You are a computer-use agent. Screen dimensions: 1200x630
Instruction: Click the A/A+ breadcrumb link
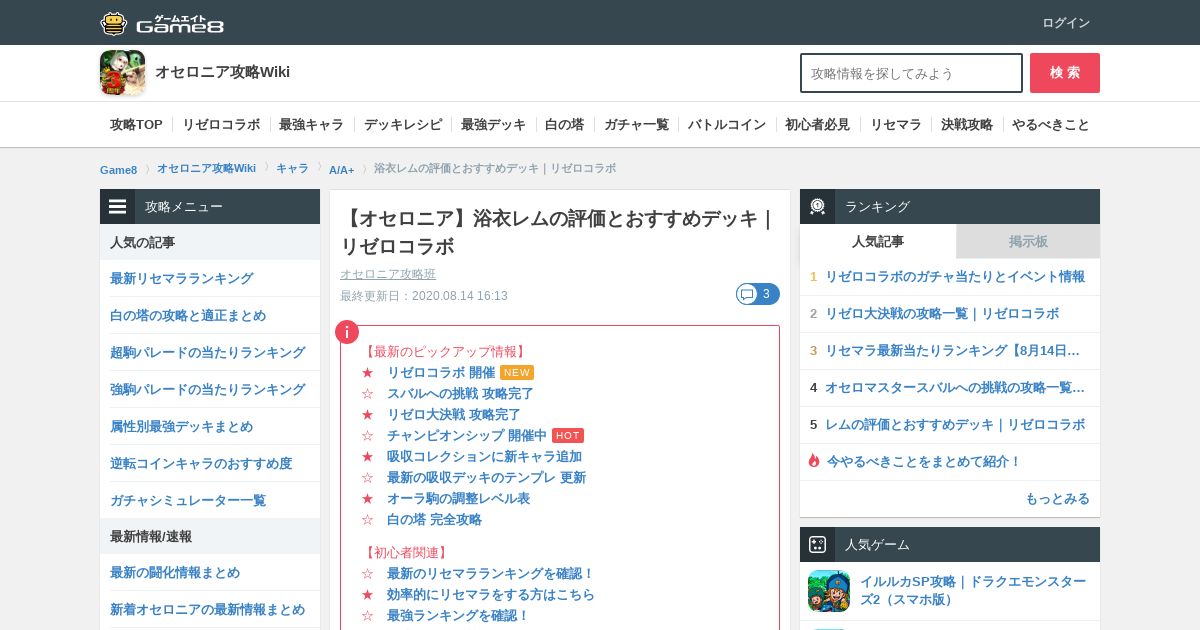[x=341, y=170]
